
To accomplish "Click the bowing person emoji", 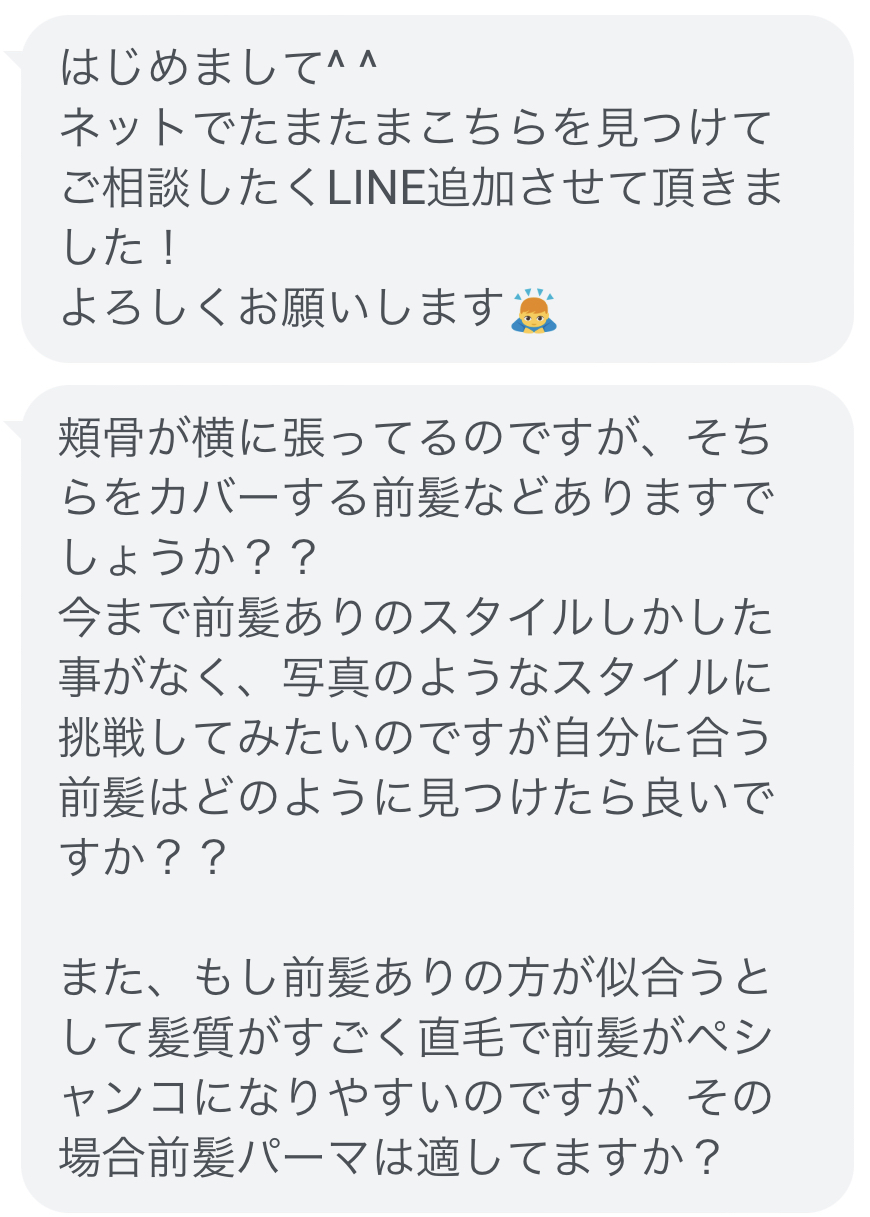I will pos(533,310).
